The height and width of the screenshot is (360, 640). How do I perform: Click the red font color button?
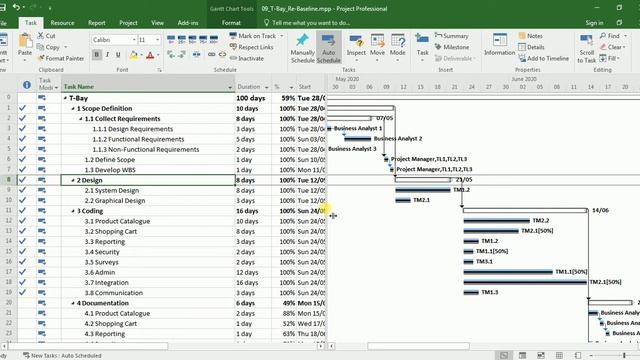pyautogui.click(x=150, y=55)
